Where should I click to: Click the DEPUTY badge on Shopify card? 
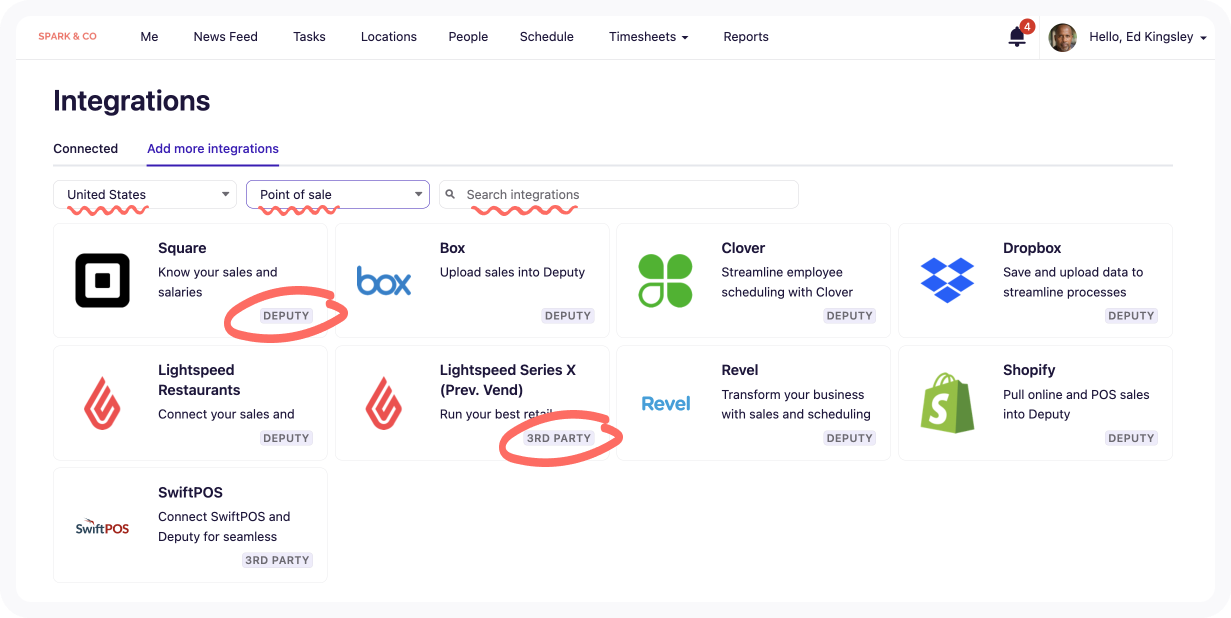1132,438
